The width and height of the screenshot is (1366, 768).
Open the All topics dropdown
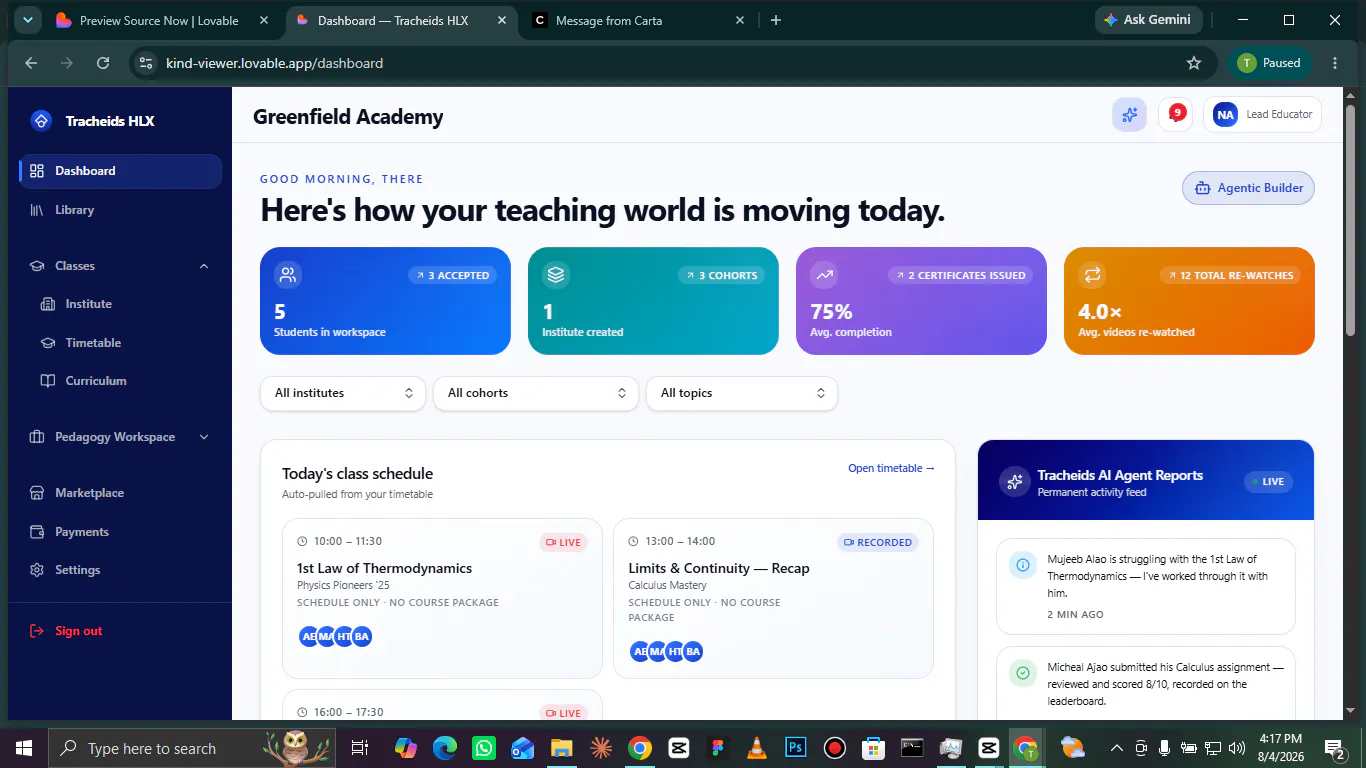(x=742, y=393)
